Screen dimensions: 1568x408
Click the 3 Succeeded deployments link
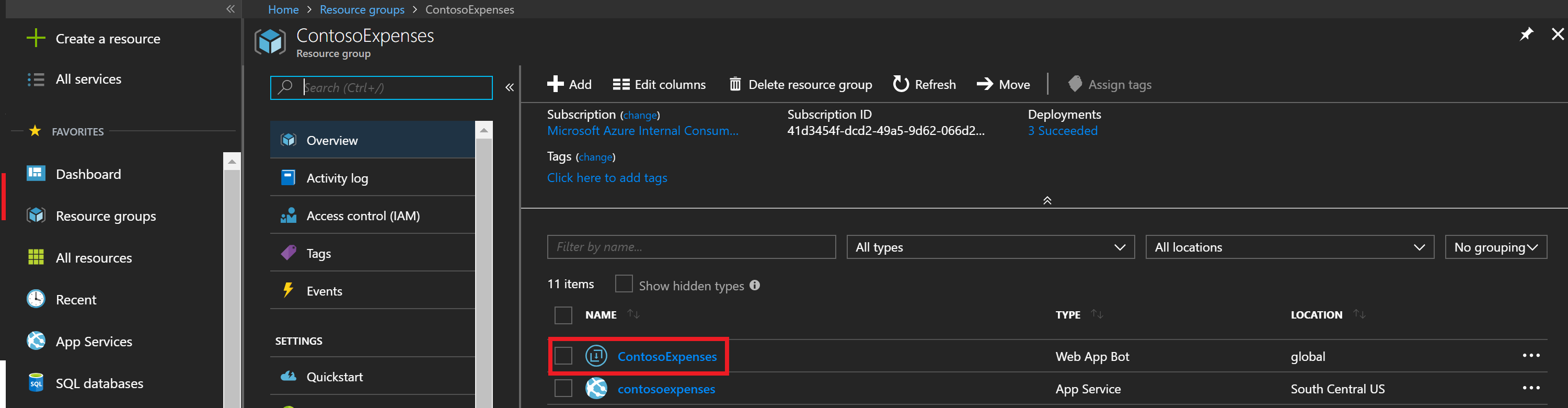click(x=1063, y=131)
